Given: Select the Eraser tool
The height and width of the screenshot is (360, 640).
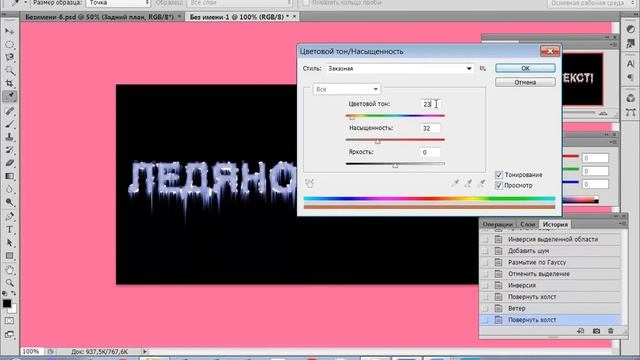Looking at the screenshot, I should (x=10, y=163).
